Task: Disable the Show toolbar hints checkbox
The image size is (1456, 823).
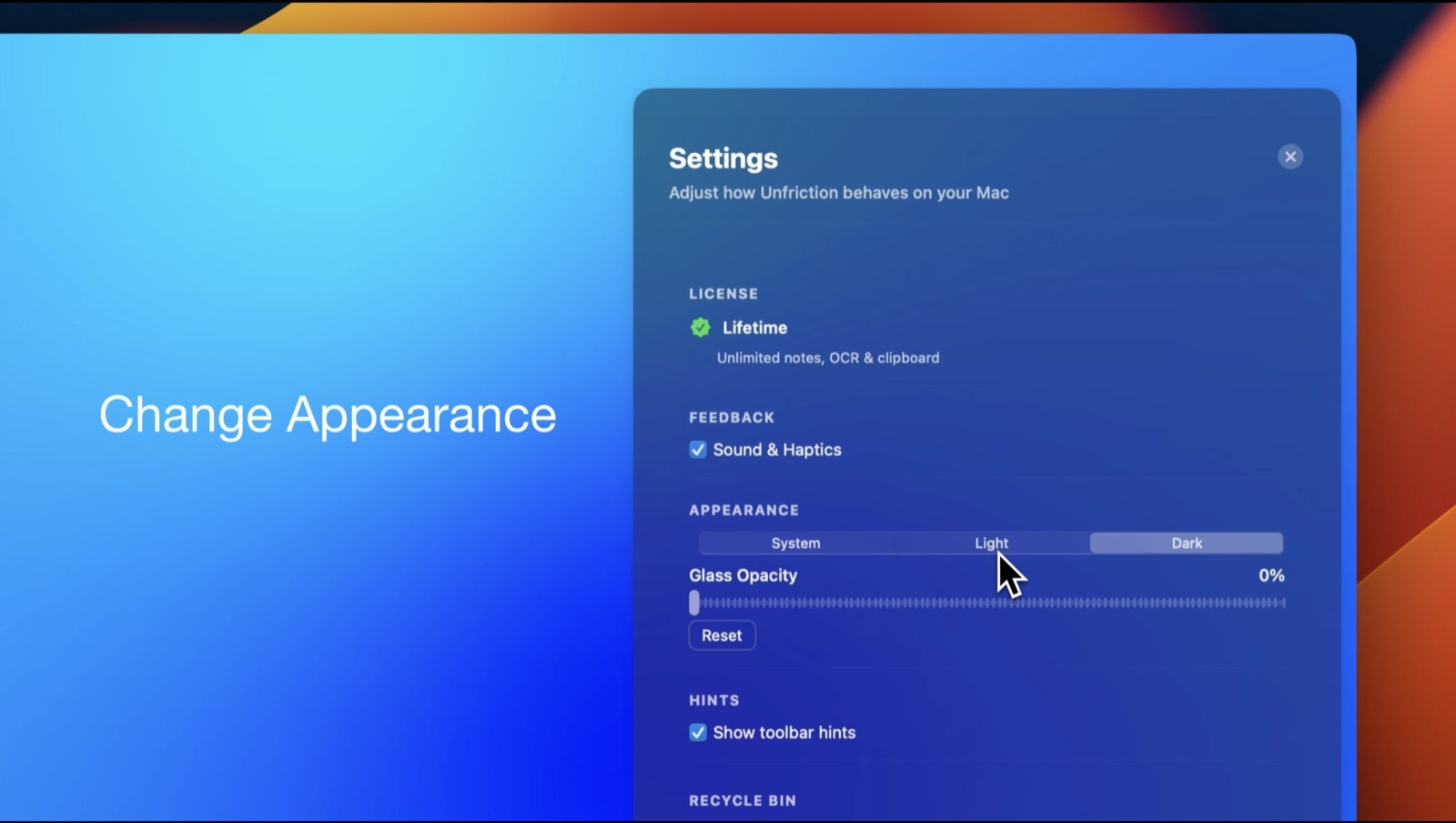Action: pyautogui.click(x=698, y=733)
